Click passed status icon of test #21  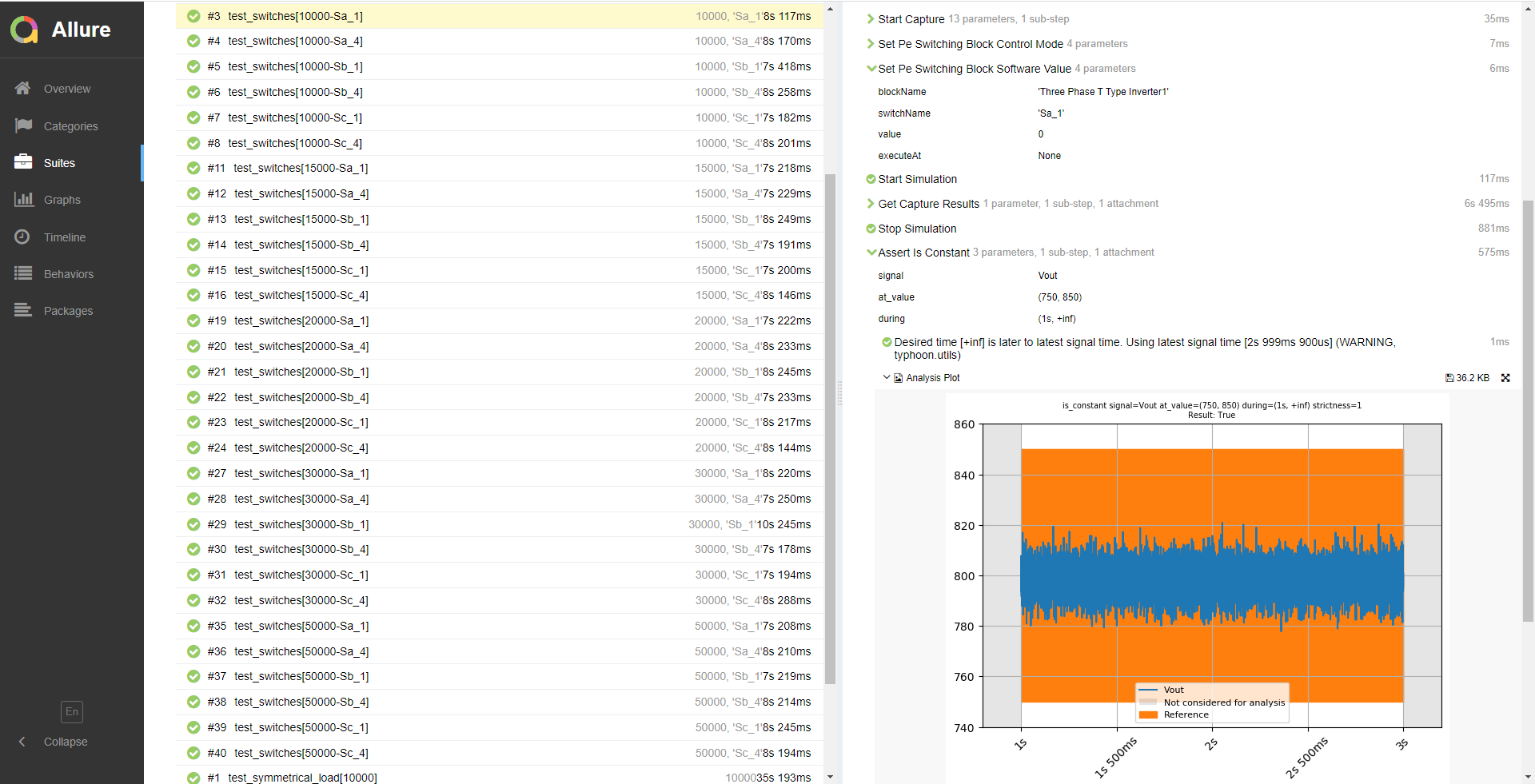[x=193, y=372]
